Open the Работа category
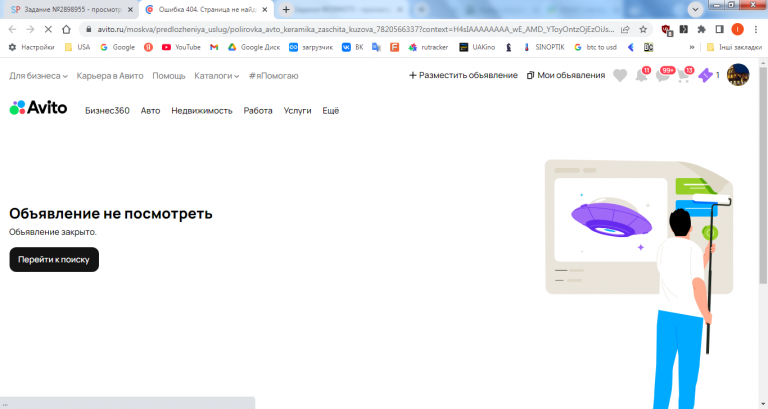Viewport: 768px width, 409px height. pyautogui.click(x=258, y=111)
